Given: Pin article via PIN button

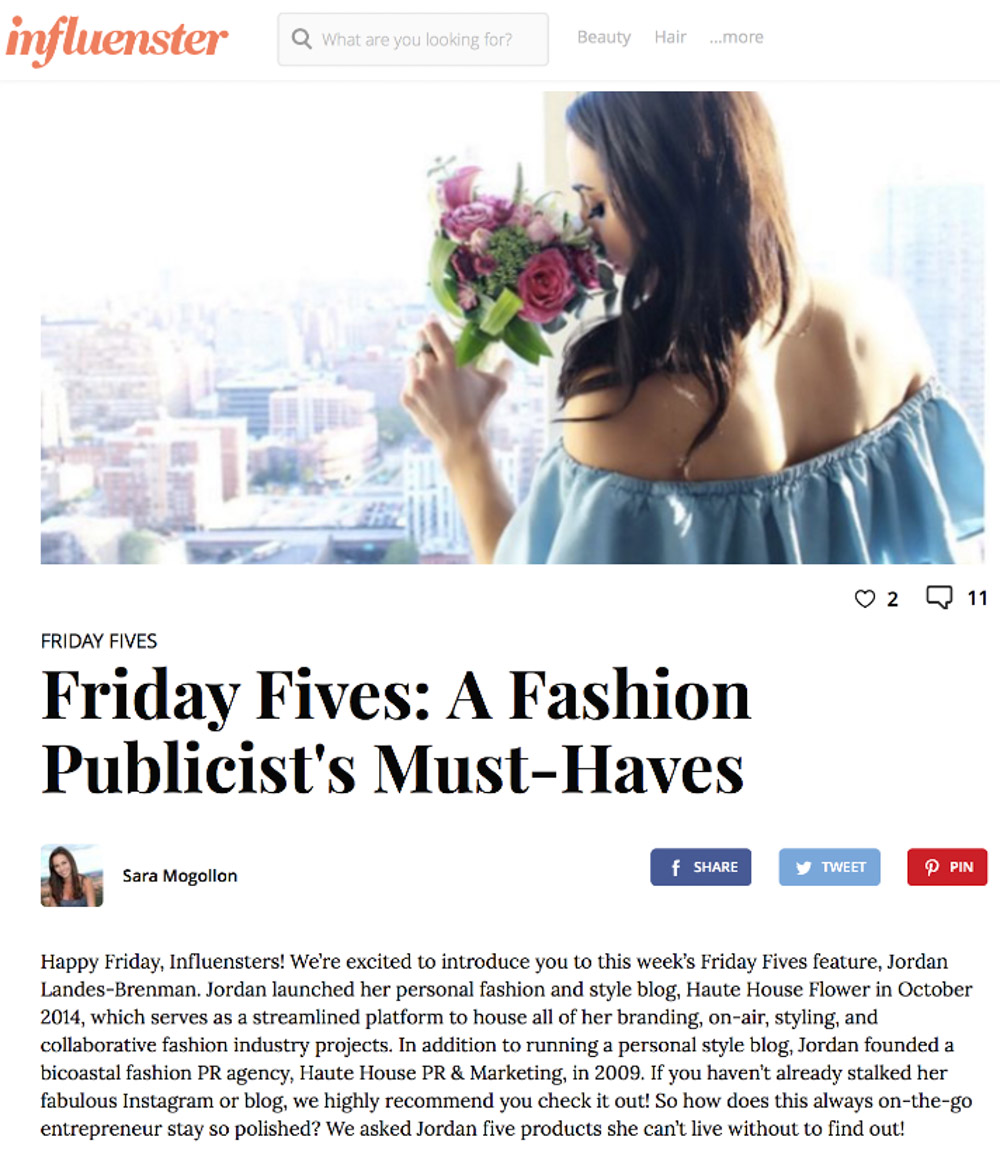Looking at the screenshot, I should (947, 867).
